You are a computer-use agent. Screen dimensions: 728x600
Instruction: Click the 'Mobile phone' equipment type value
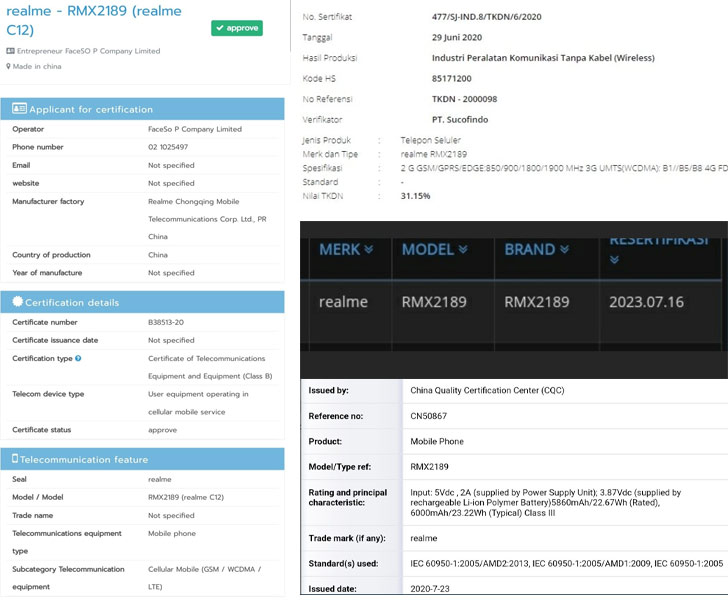(172, 533)
